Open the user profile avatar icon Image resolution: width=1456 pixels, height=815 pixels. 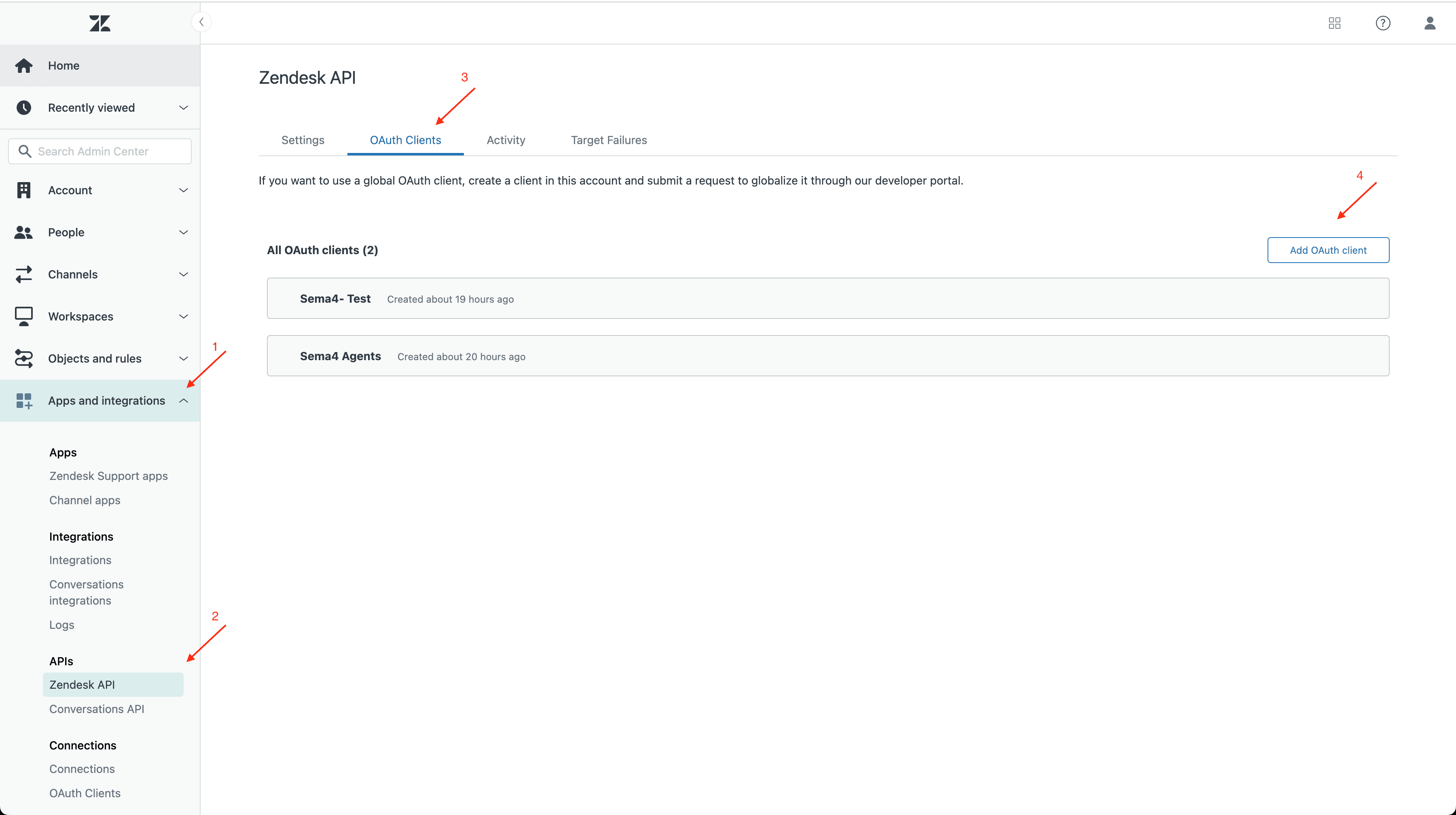pyautogui.click(x=1430, y=23)
